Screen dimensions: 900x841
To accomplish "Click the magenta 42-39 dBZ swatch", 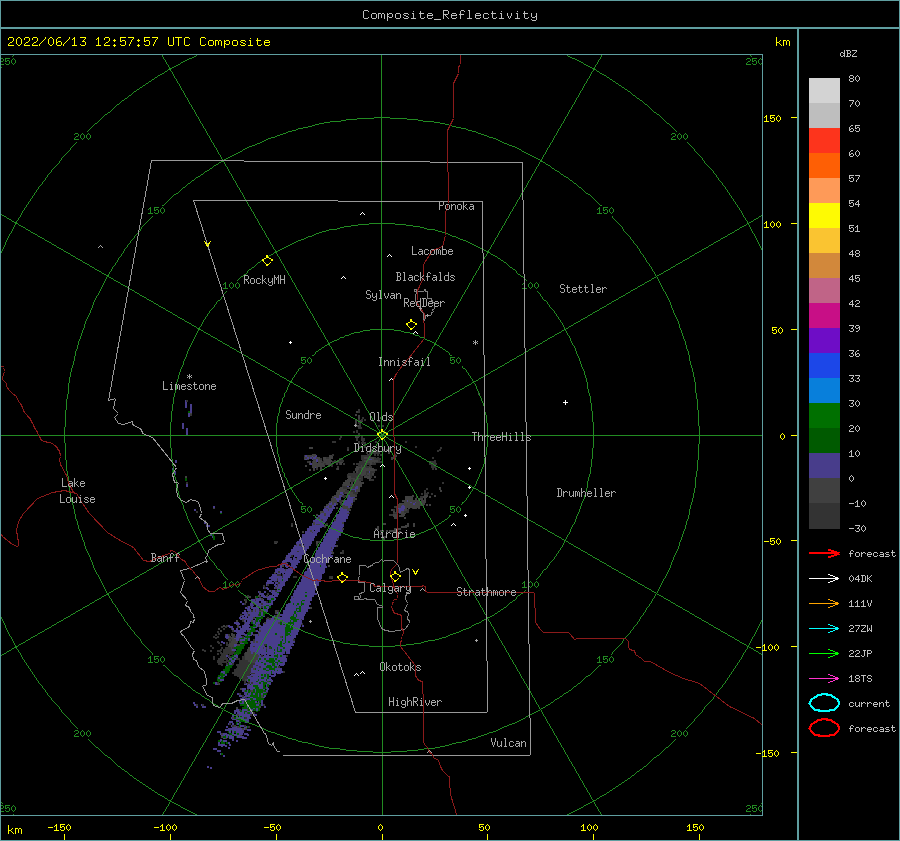I will 824,316.
